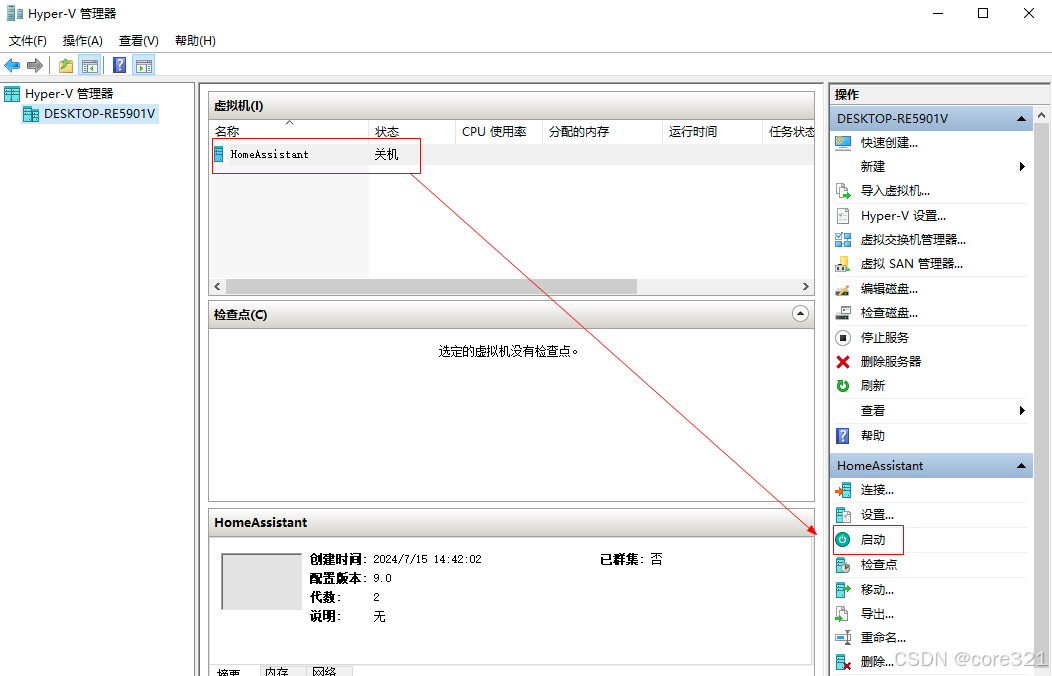The image size is (1052, 676).
Task: Sort by the 分配的内存 column header
Action: point(602,131)
